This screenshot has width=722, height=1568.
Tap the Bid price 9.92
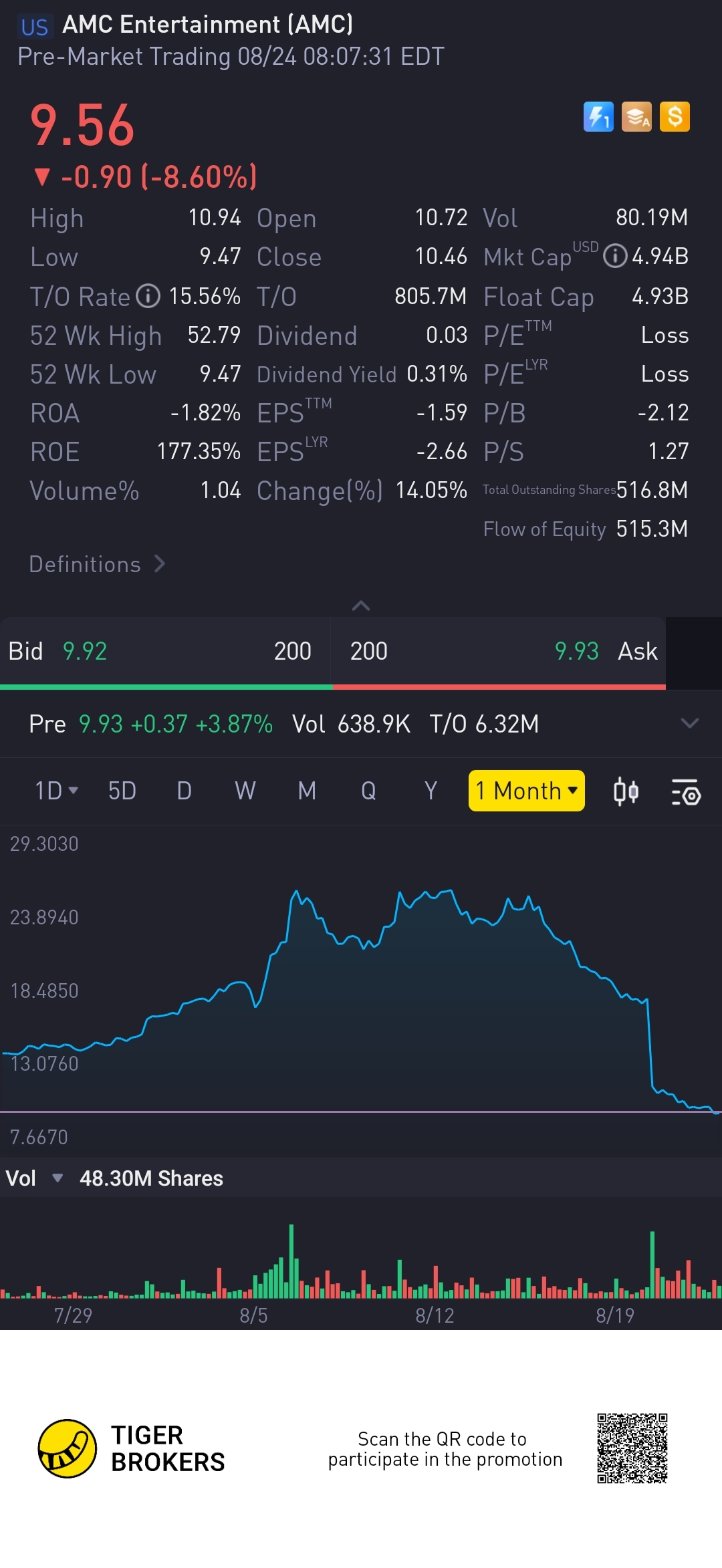point(85,651)
